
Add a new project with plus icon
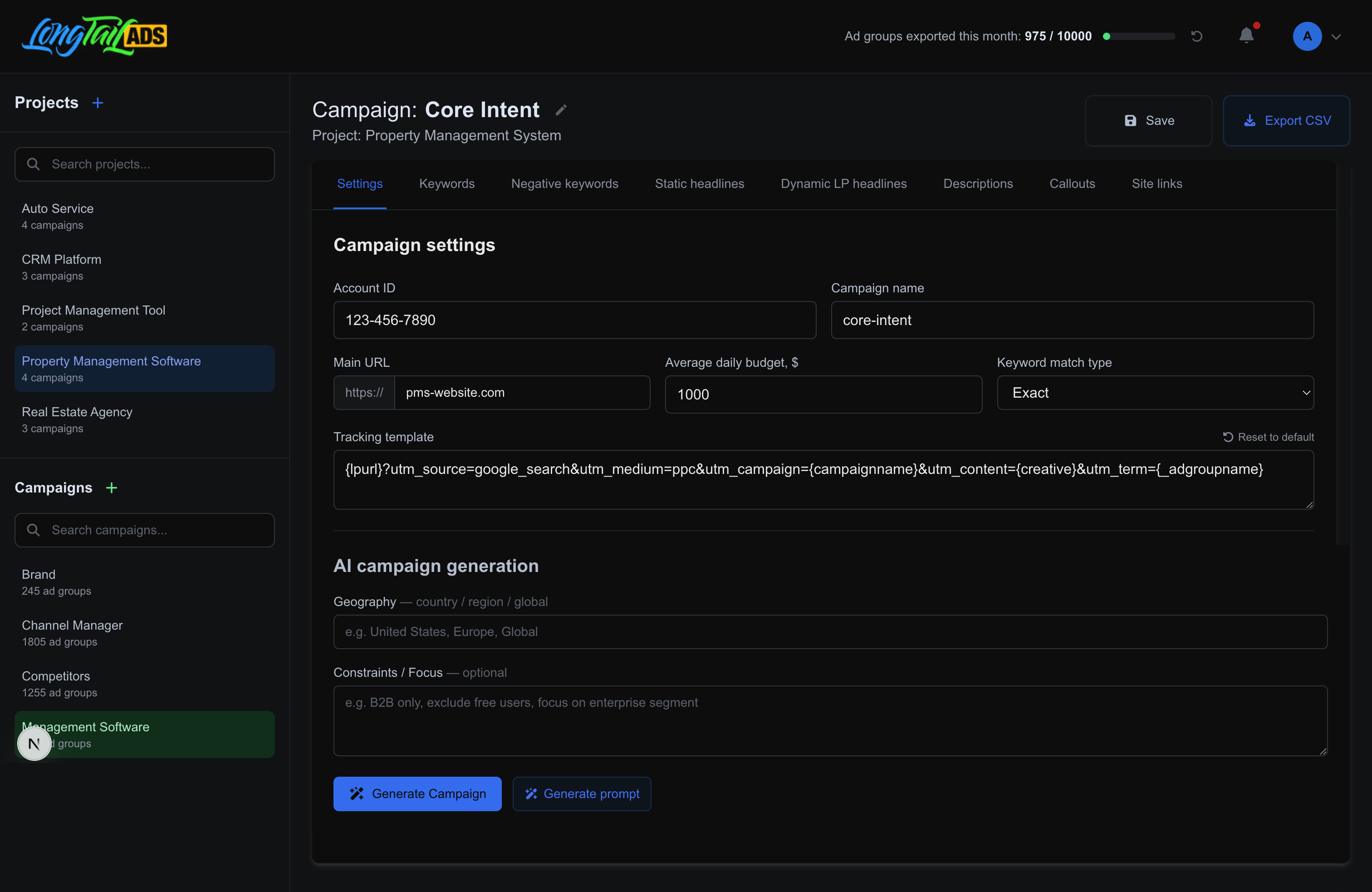[98, 103]
